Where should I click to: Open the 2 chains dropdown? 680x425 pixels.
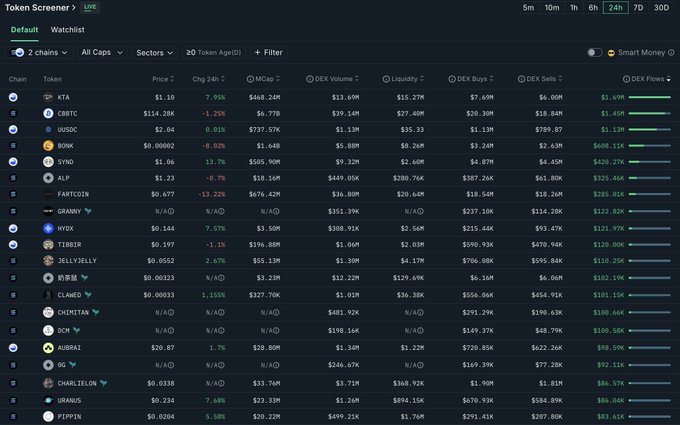pyautogui.click(x=39, y=52)
